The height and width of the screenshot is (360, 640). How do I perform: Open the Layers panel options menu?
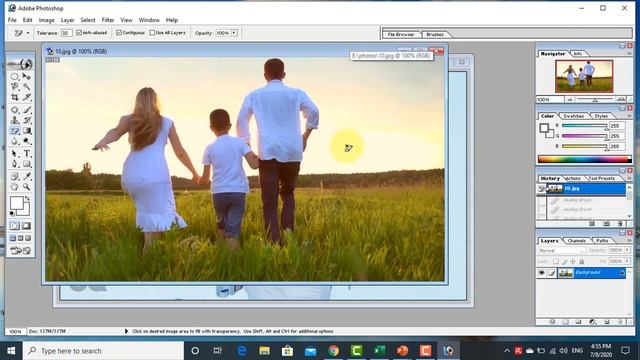point(629,241)
